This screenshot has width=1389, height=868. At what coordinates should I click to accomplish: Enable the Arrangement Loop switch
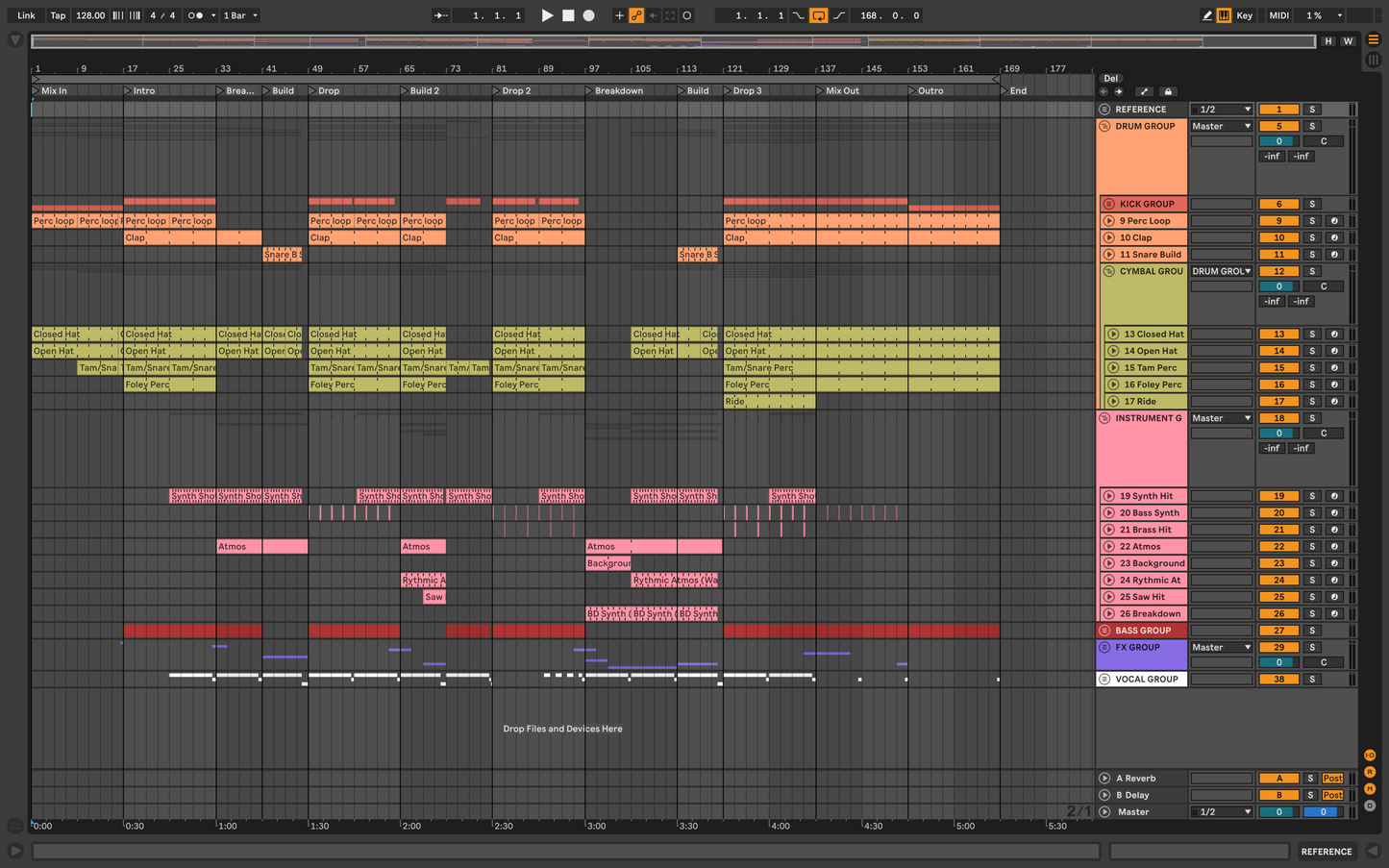click(x=818, y=15)
